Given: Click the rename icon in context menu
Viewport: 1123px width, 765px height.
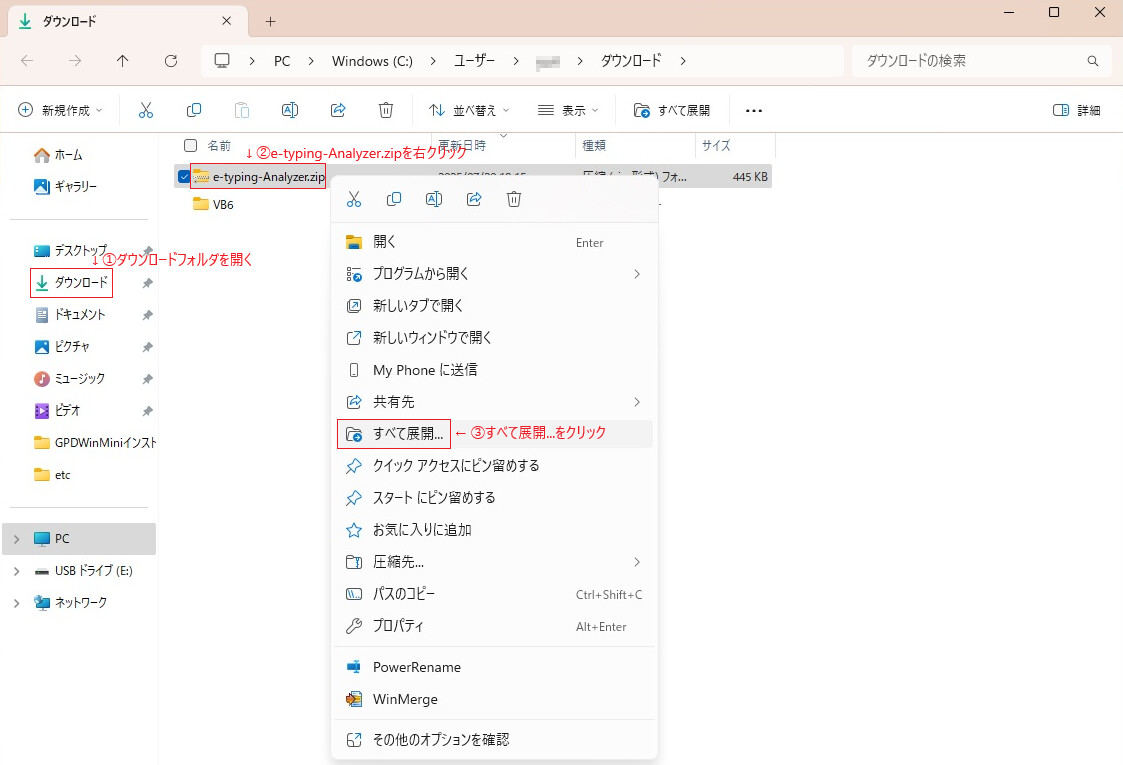Looking at the screenshot, I should tap(434, 199).
